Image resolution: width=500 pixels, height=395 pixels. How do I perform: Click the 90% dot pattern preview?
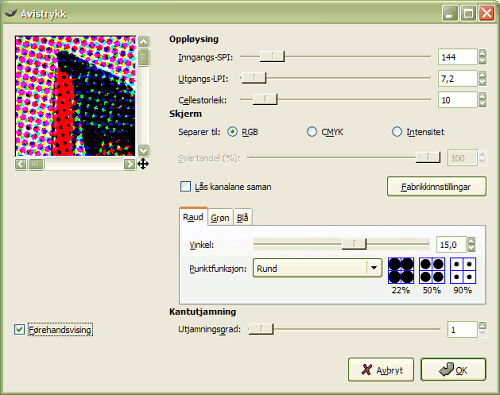463,270
